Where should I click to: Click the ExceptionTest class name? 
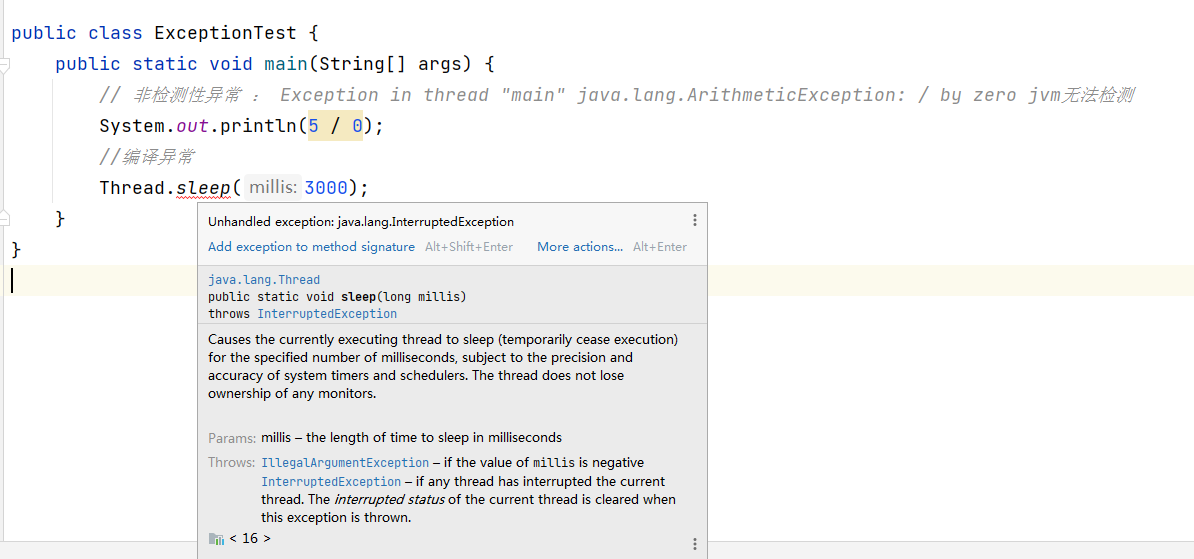coord(225,33)
